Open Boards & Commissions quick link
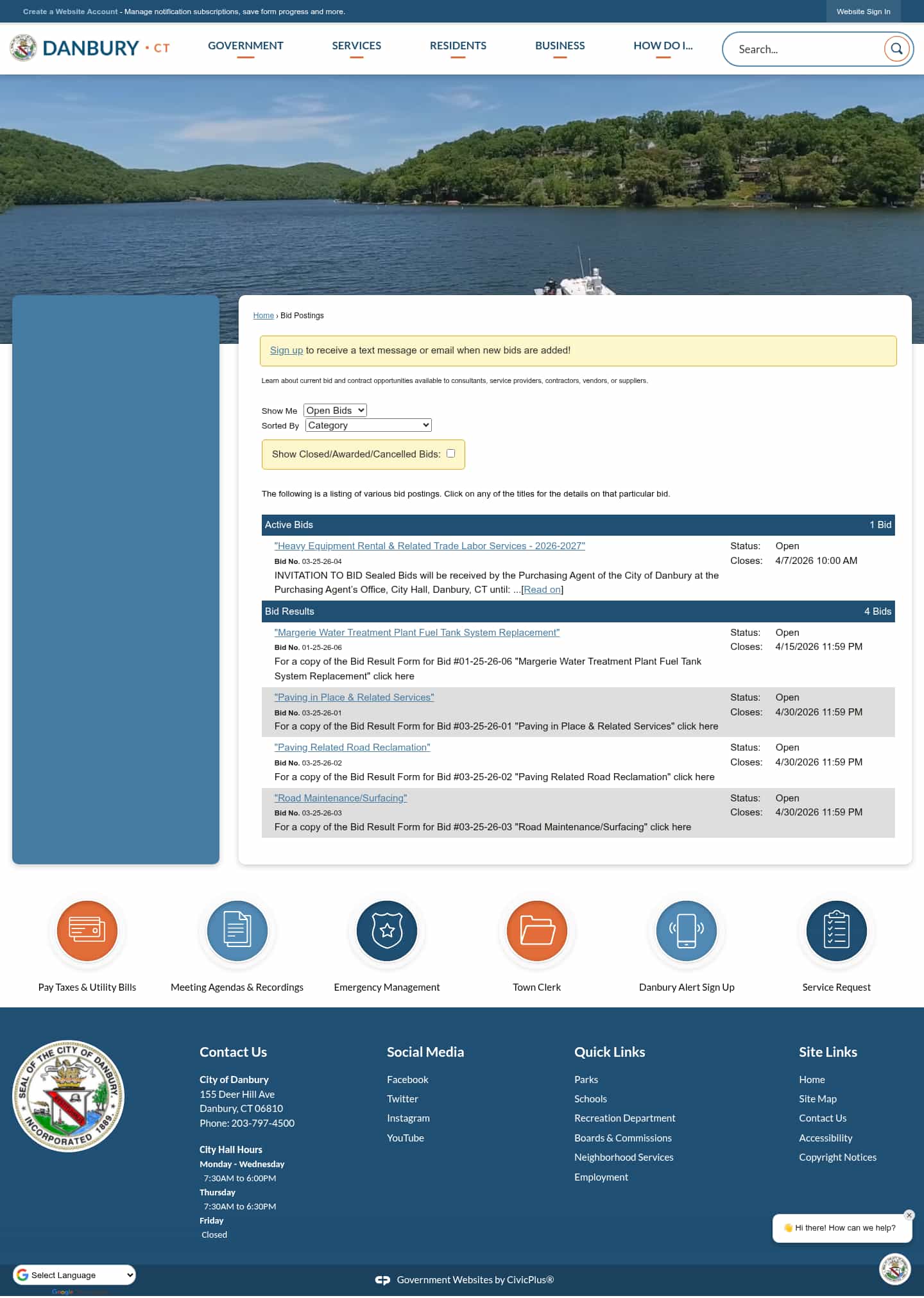 623,1138
